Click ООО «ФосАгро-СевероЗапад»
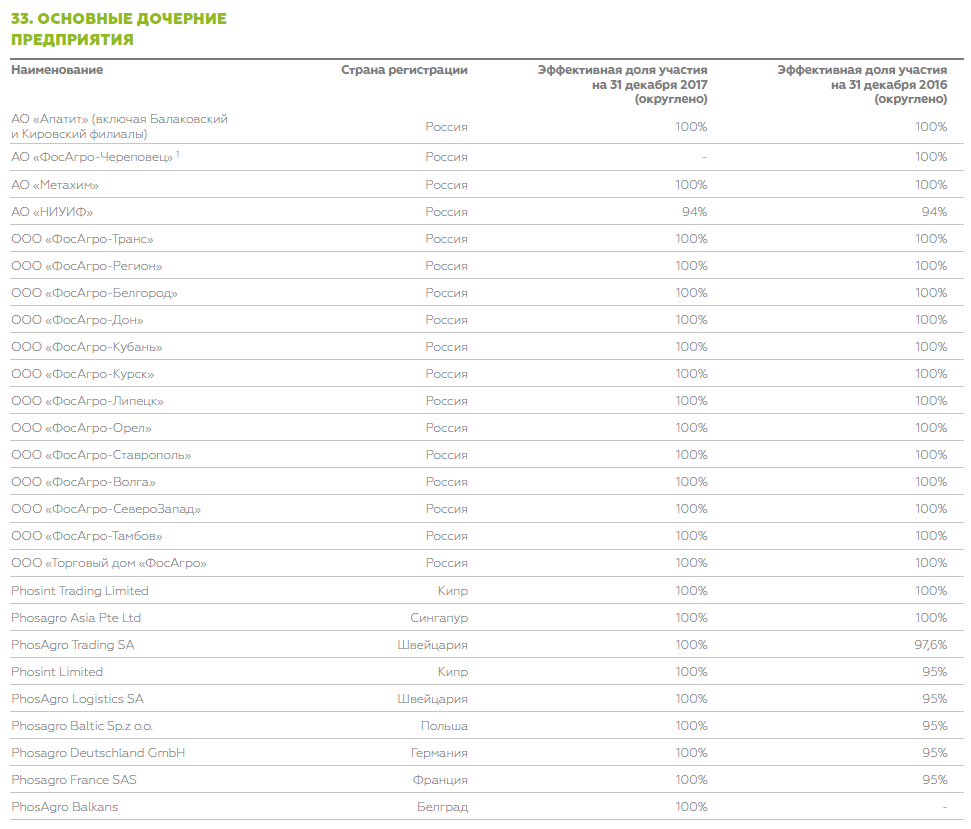Image resolution: width=971 pixels, height=829 pixels. click(106, 509)
